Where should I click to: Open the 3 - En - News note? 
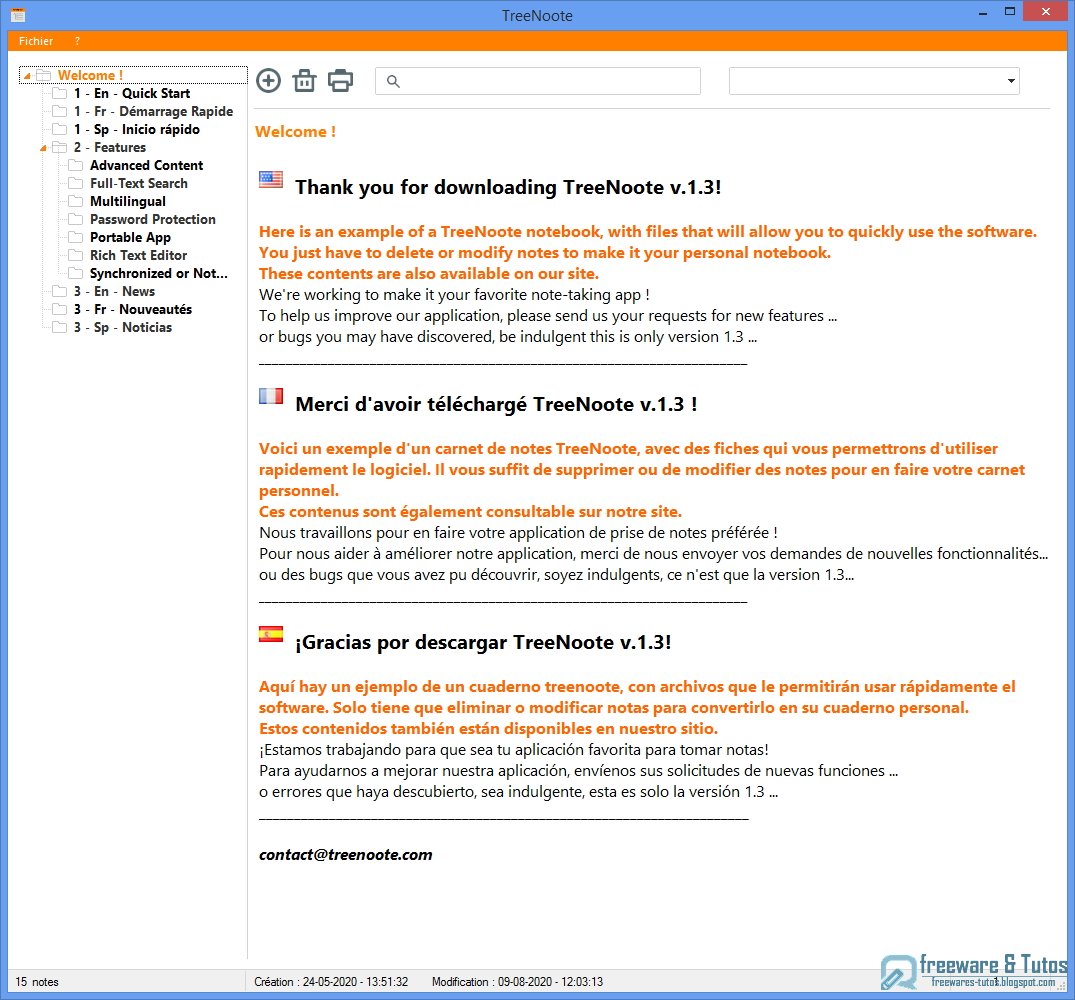pyautogui.click(x=114, y=291)
